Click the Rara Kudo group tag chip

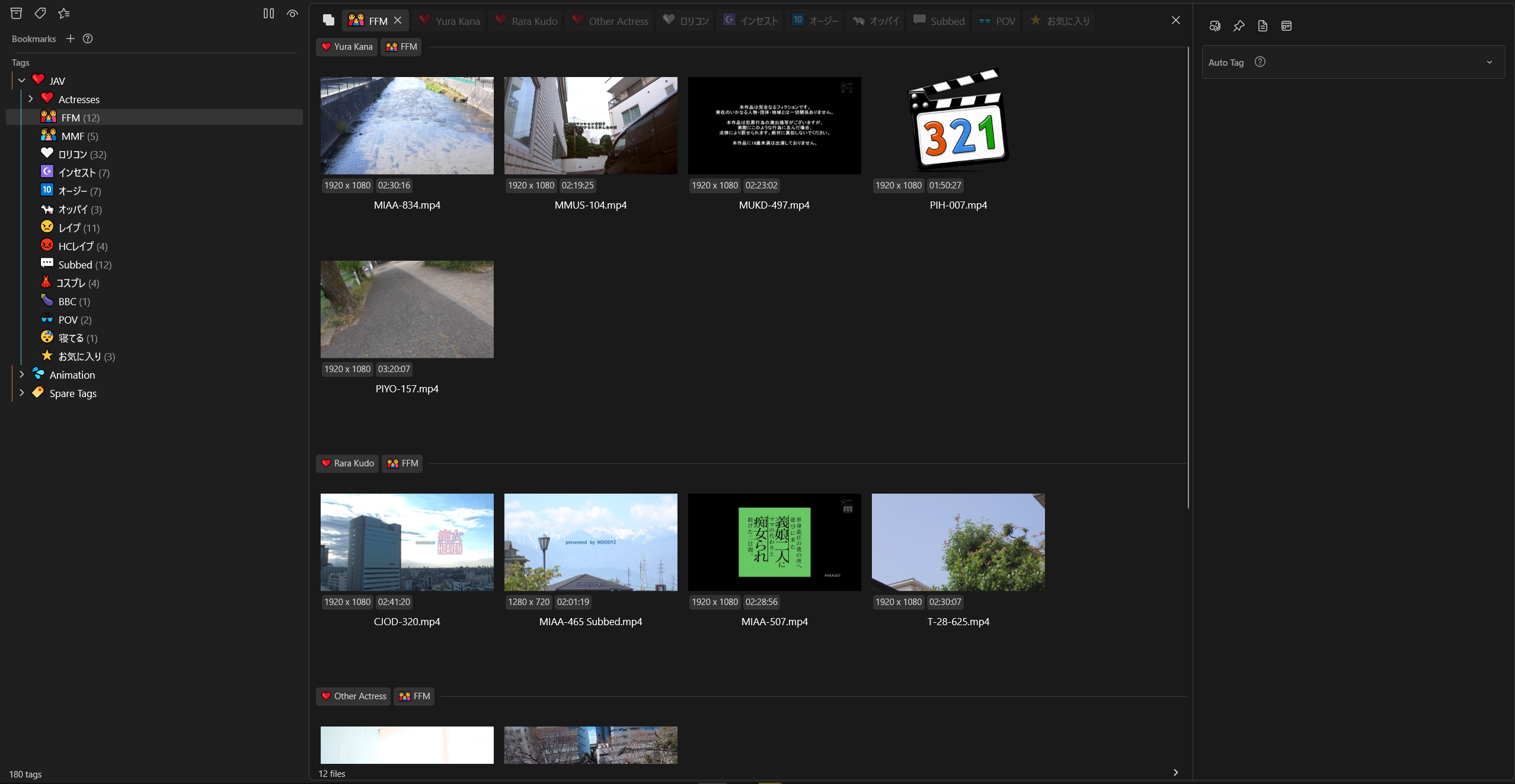click(x=347, y=463)
